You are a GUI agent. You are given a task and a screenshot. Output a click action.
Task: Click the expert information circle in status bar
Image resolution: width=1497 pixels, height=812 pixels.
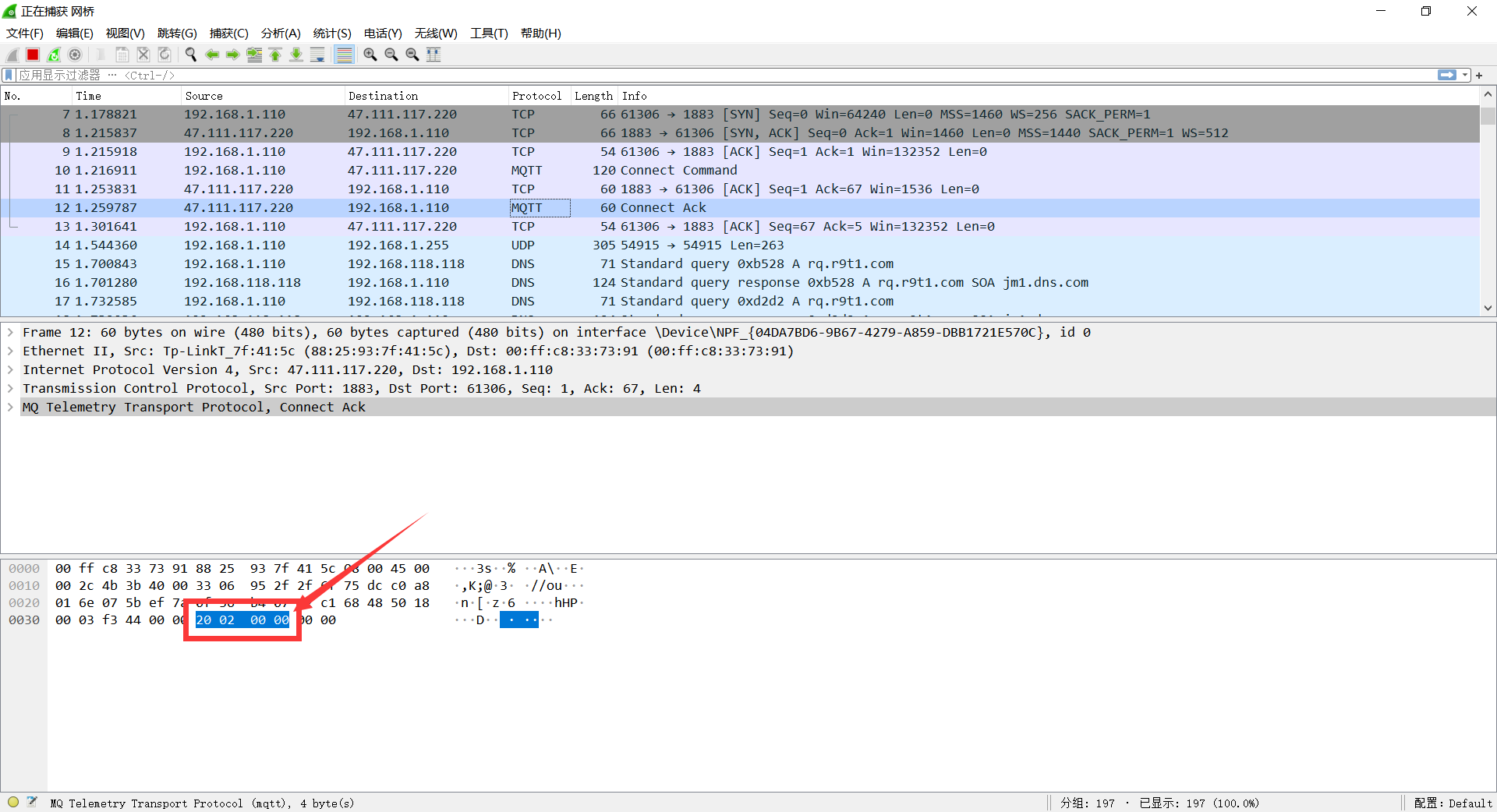tap(13, 802)
